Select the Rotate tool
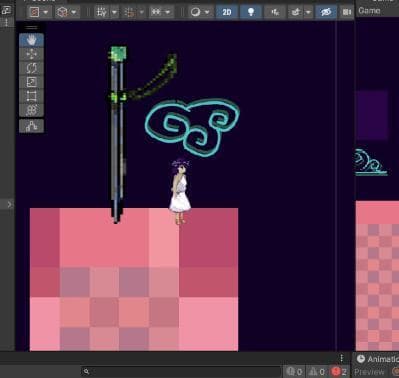 point(31,68)
